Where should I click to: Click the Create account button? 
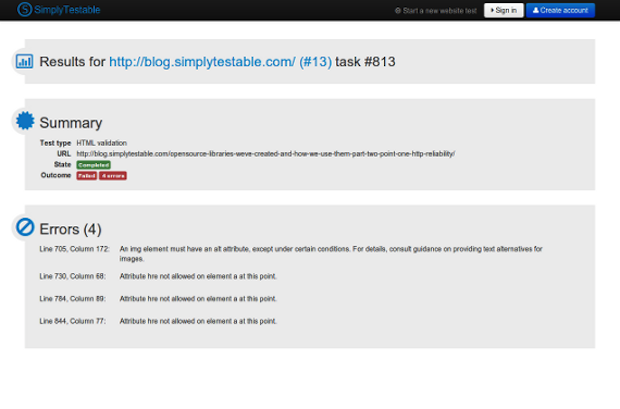point(560,10)
